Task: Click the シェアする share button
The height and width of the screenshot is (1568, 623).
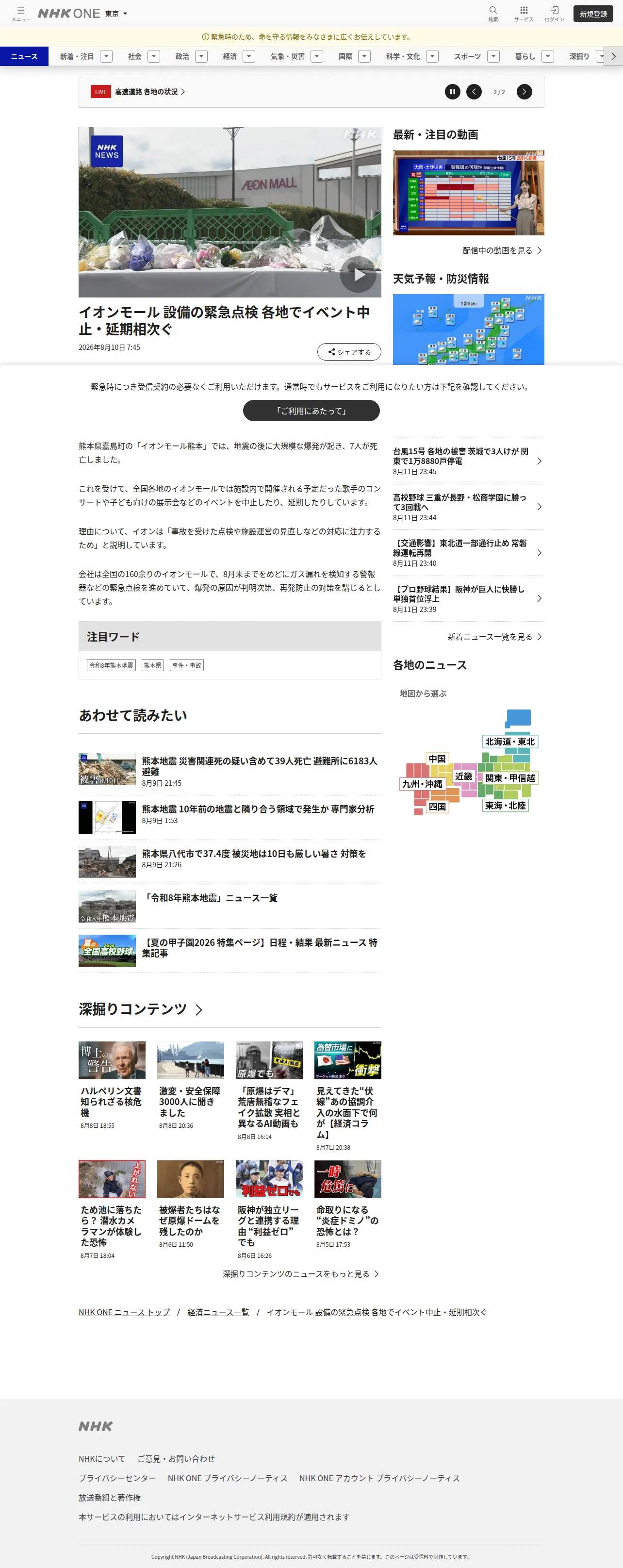Action: pyautogui.click(x=349, y=352)
